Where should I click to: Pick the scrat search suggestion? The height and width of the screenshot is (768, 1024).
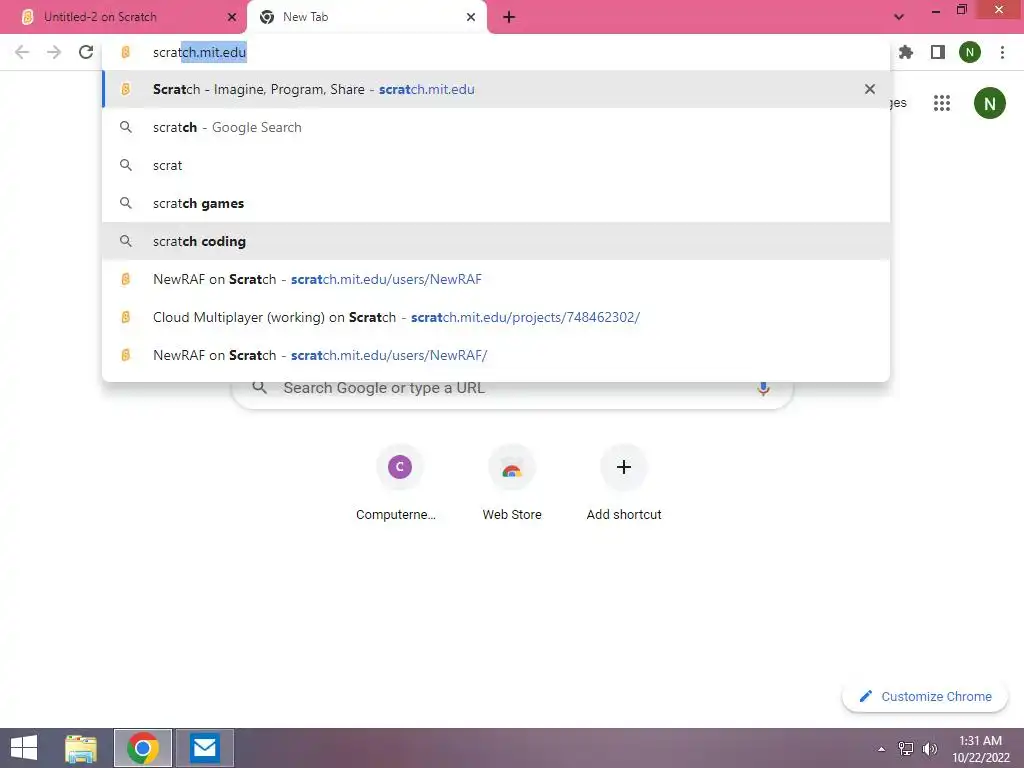[x=496, y=165]
